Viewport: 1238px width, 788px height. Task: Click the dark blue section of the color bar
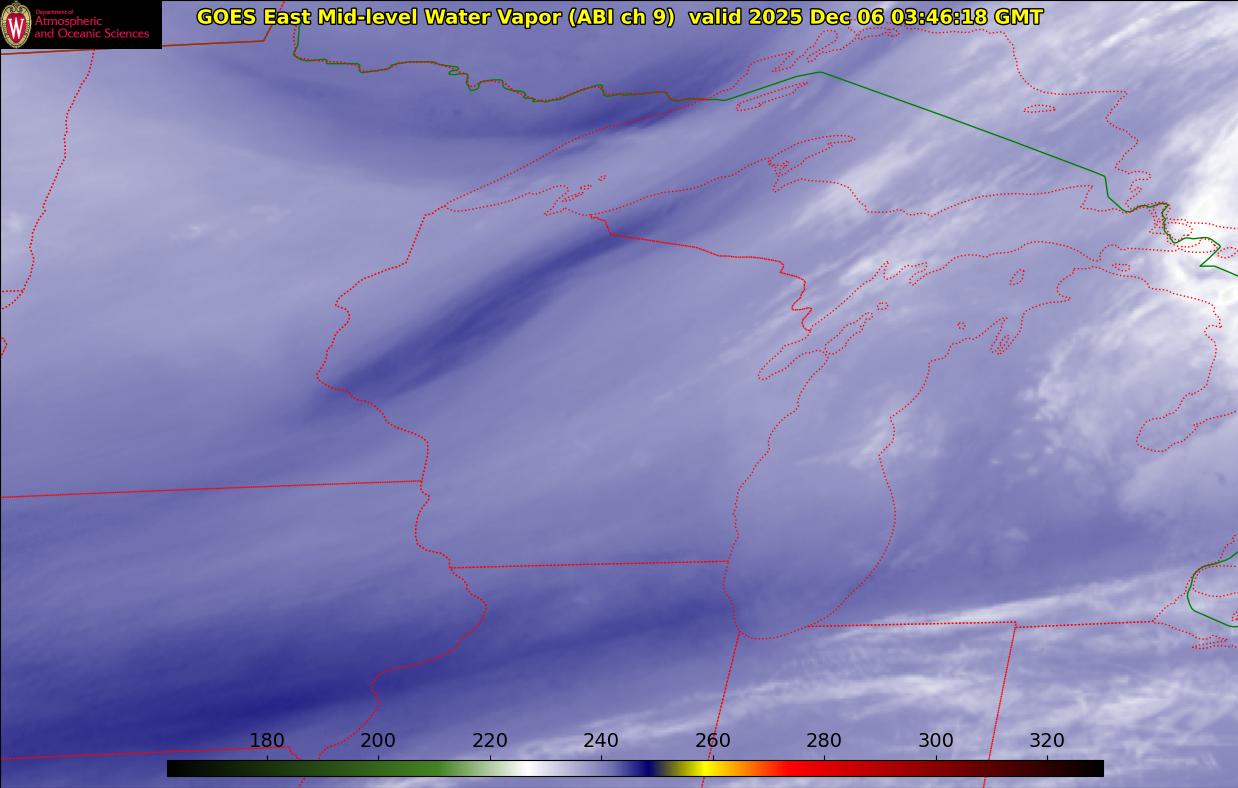click(648, 768)
